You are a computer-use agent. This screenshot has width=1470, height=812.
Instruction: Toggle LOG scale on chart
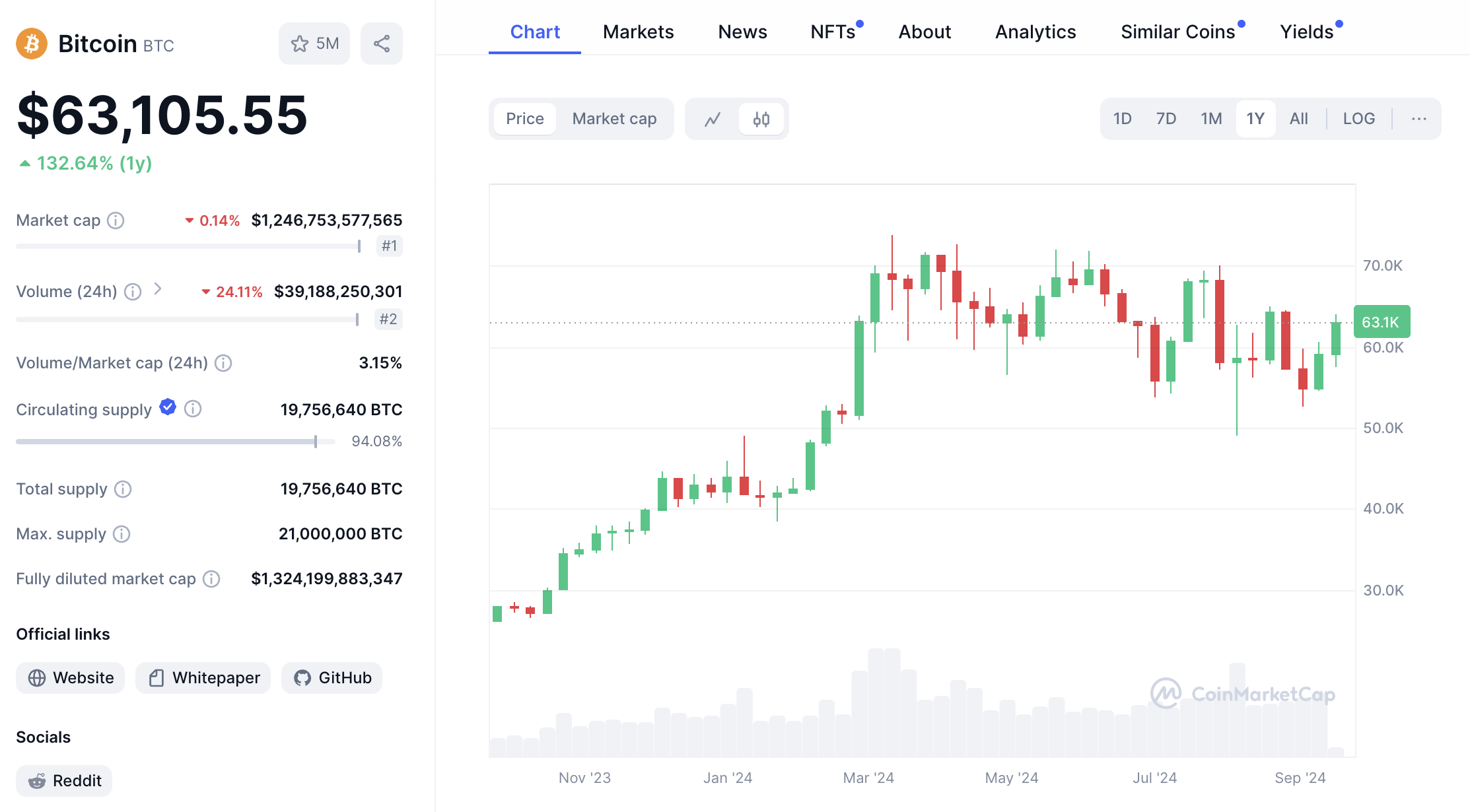1359,119
